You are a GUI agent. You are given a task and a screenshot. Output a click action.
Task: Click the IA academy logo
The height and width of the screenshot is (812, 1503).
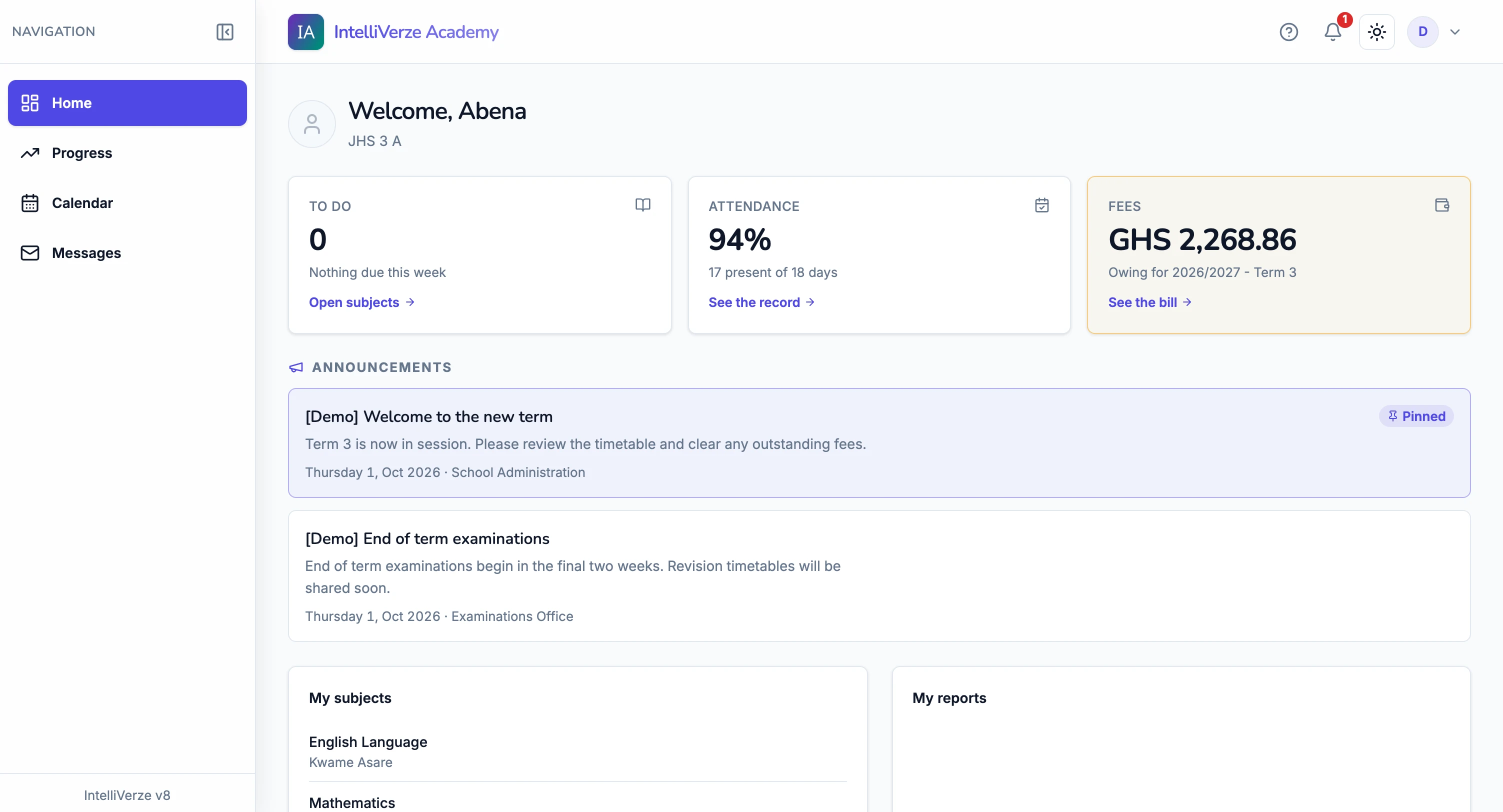tap(305, 31)
